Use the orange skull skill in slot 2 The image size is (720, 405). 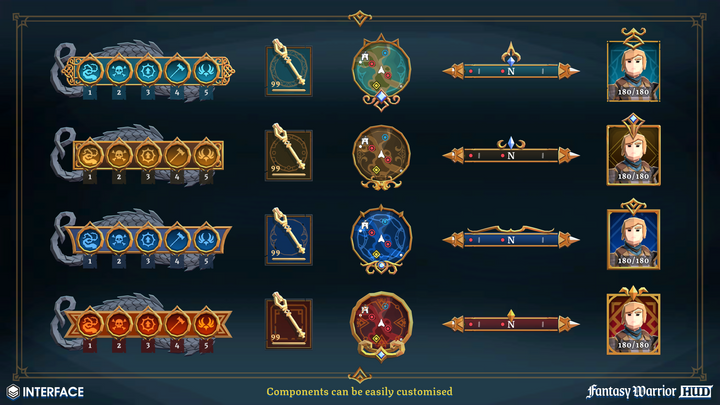(118, 324)
